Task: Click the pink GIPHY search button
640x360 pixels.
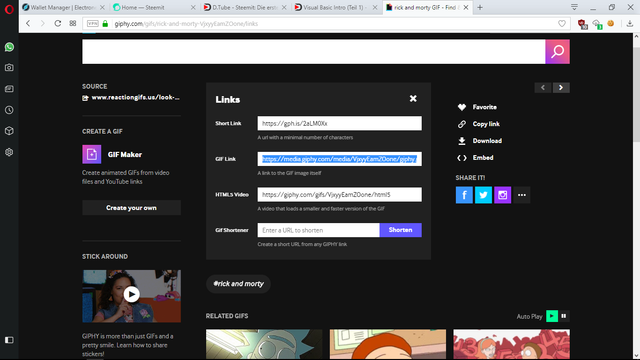Action: [558, 51]
